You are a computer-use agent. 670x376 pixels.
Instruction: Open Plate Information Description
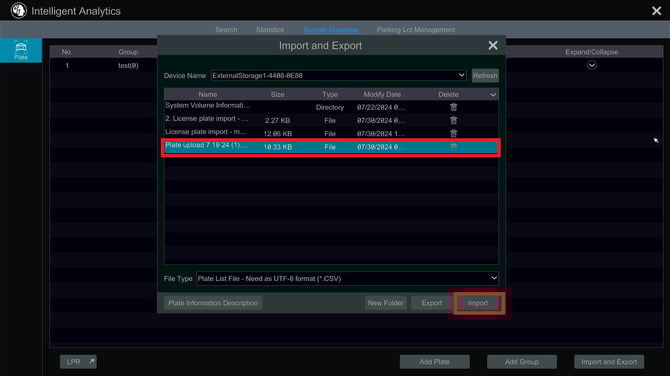coord(213,303)
